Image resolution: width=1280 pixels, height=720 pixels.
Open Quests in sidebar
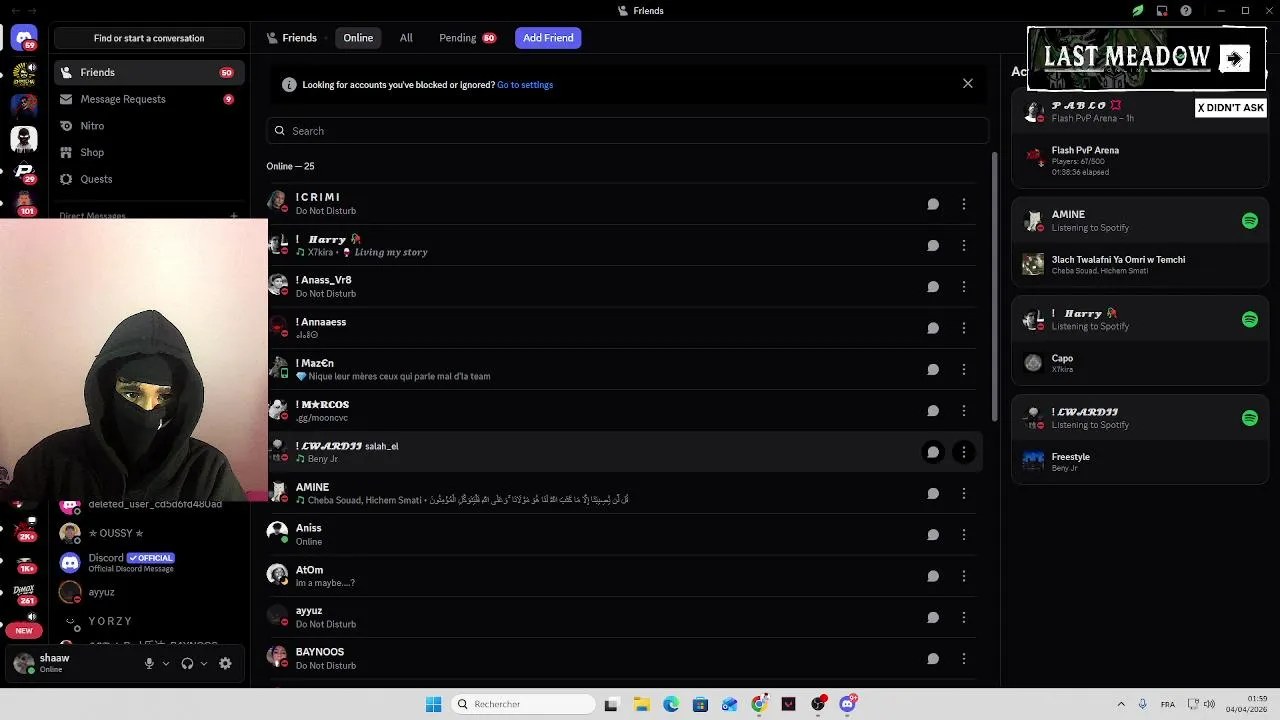pyautogui.click(x=149, y=179)
